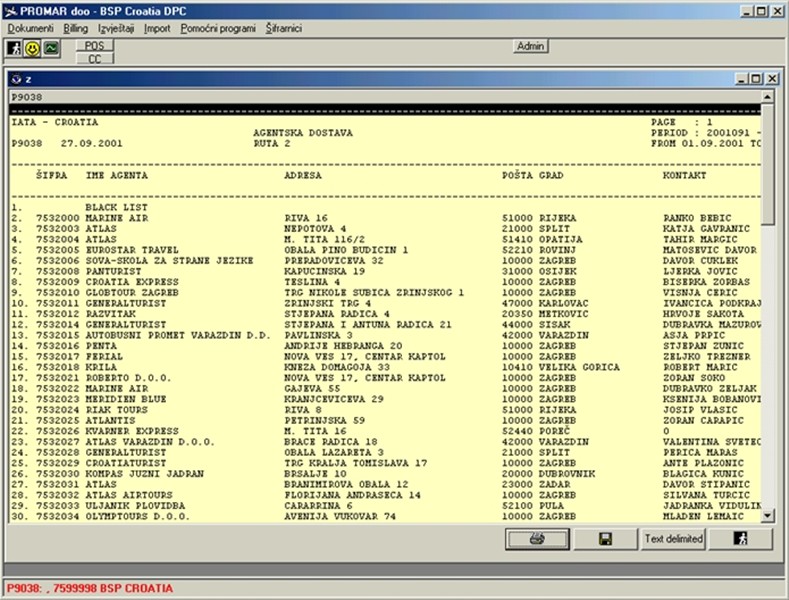Click the z window title bar icon
The height and width of the screenshot is (600, 789).
[16, 79]
